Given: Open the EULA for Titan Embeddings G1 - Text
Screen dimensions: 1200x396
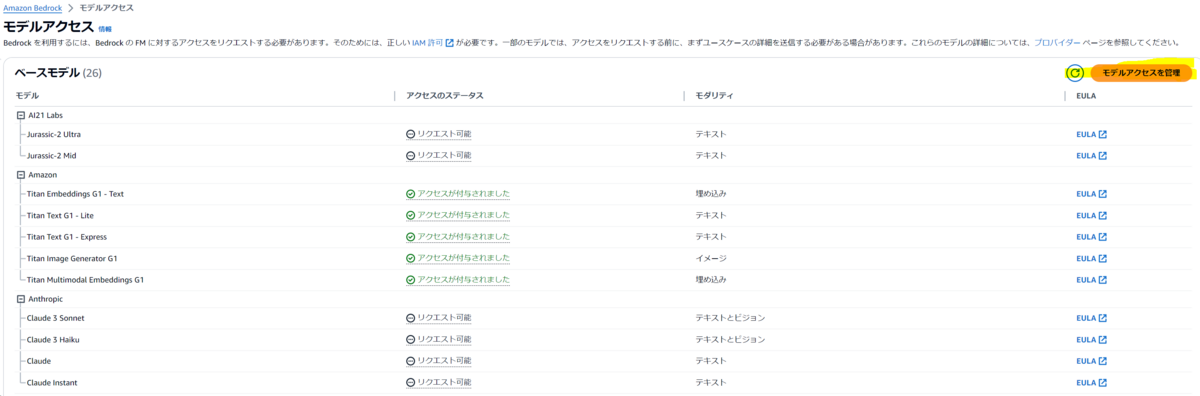Looking at the screenshot, I should (1091, 194).
